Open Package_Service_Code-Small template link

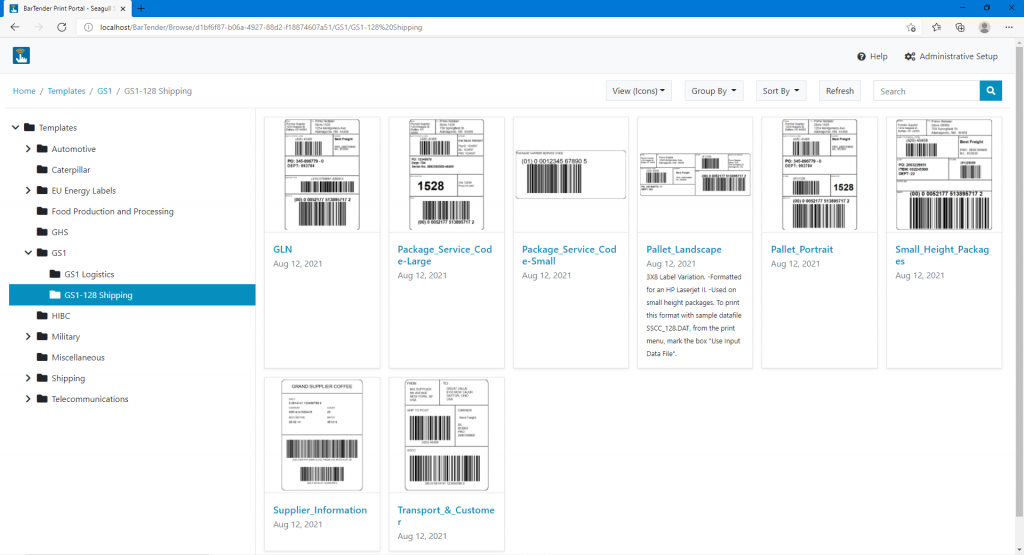coord(569,255)
